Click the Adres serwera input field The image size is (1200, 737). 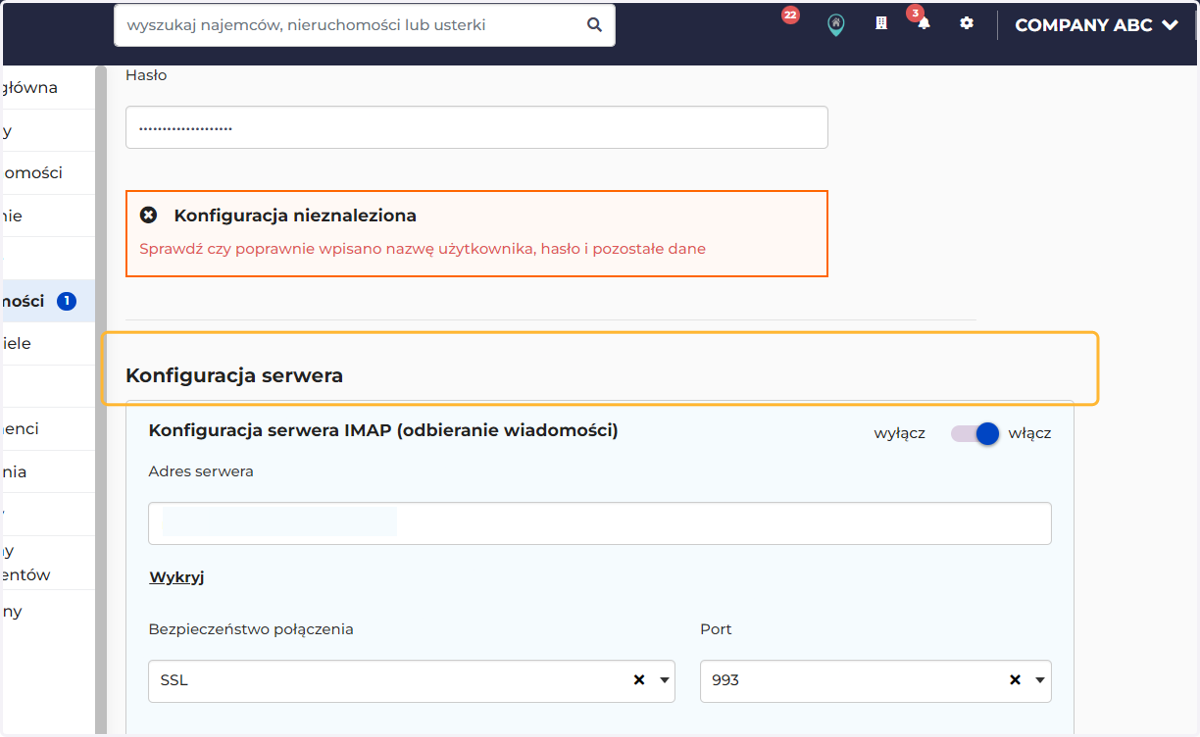599,523
